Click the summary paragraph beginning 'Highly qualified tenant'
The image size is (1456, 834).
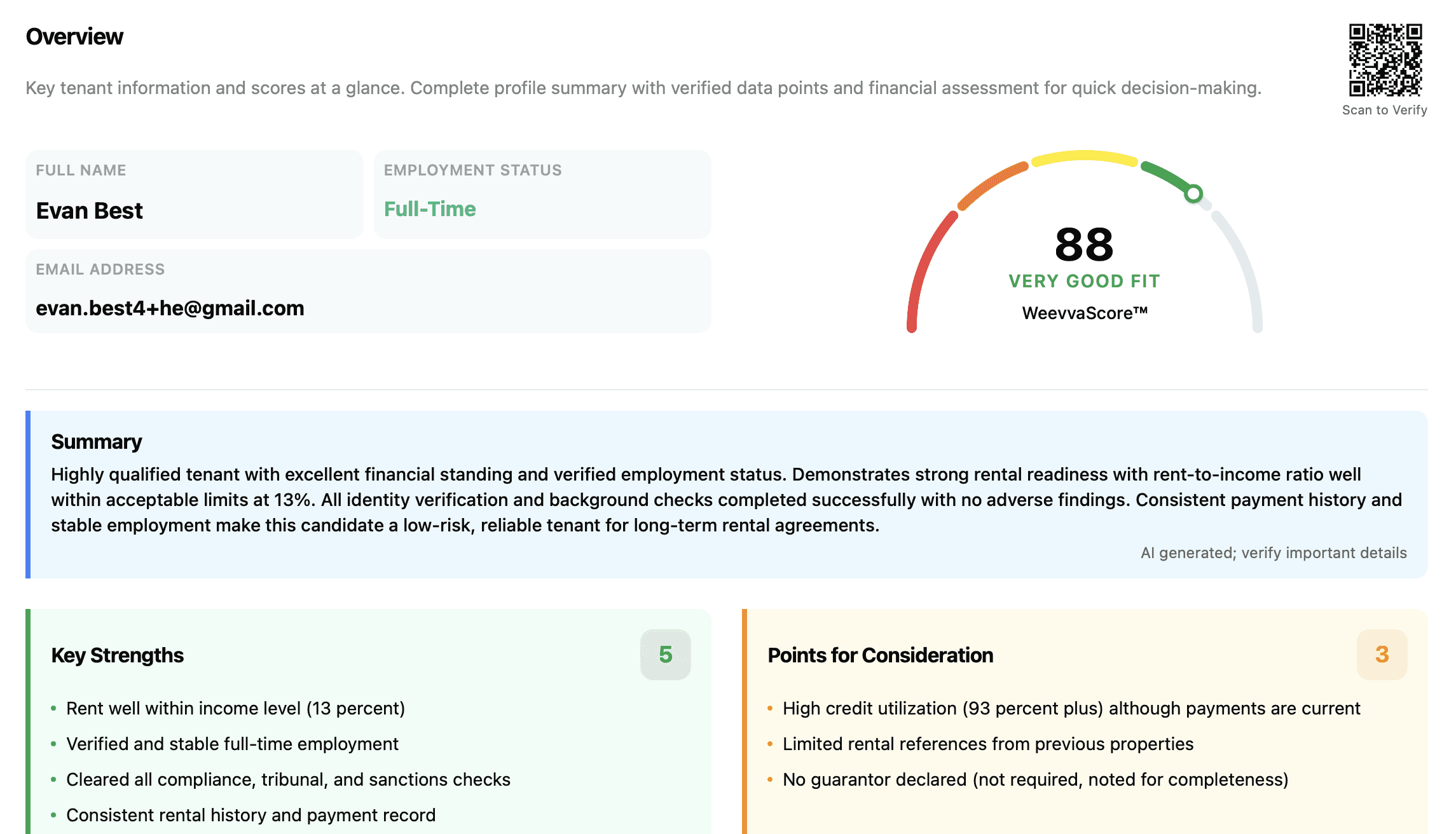726,500
